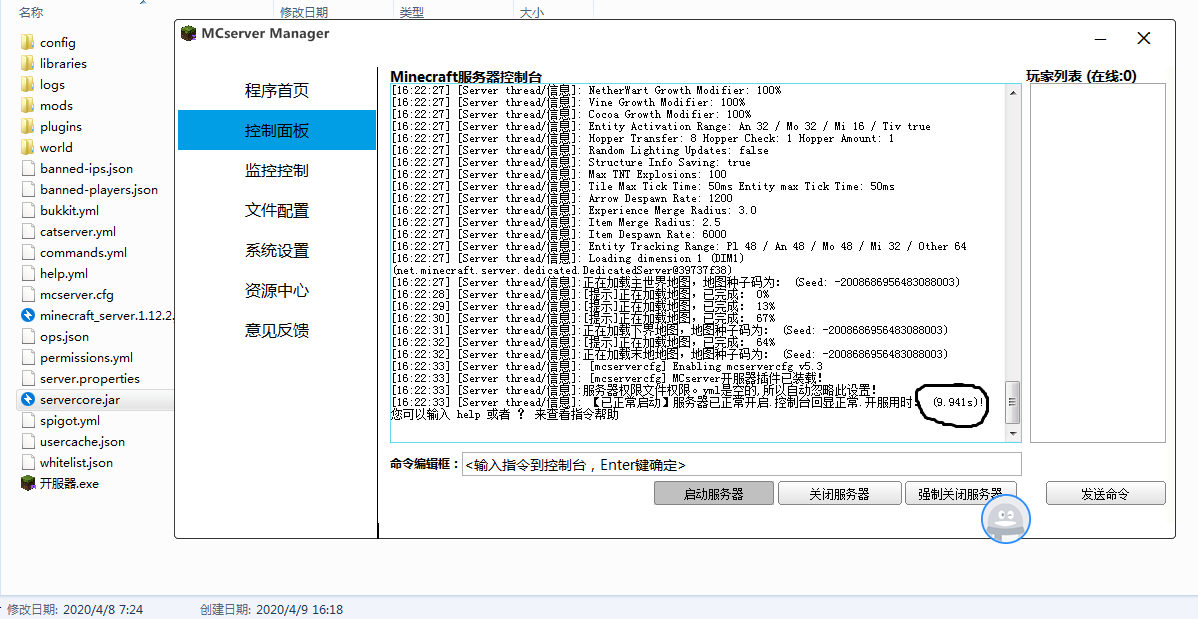Click the server.properties file icon
This screenshot has width=1198, height=619.
click(x=28, y=378)
